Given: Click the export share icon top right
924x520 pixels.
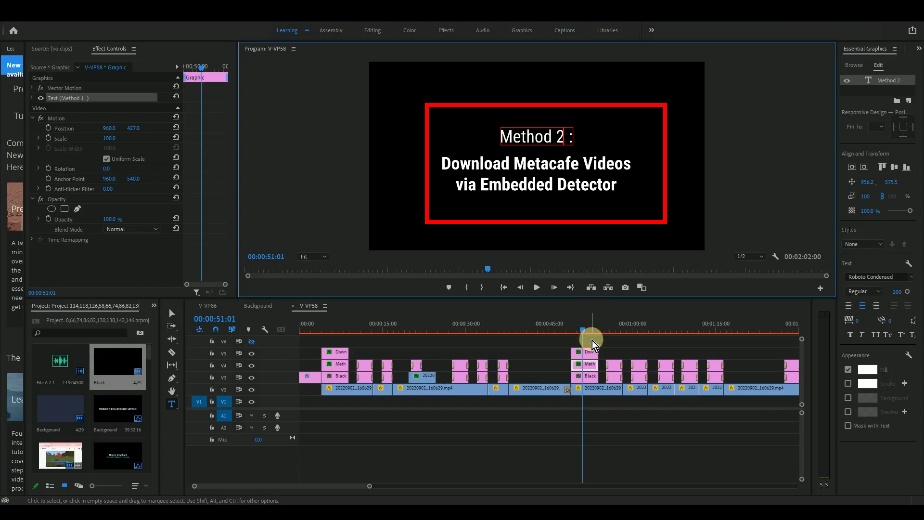Looking at the screenshot, I should 912,30.
